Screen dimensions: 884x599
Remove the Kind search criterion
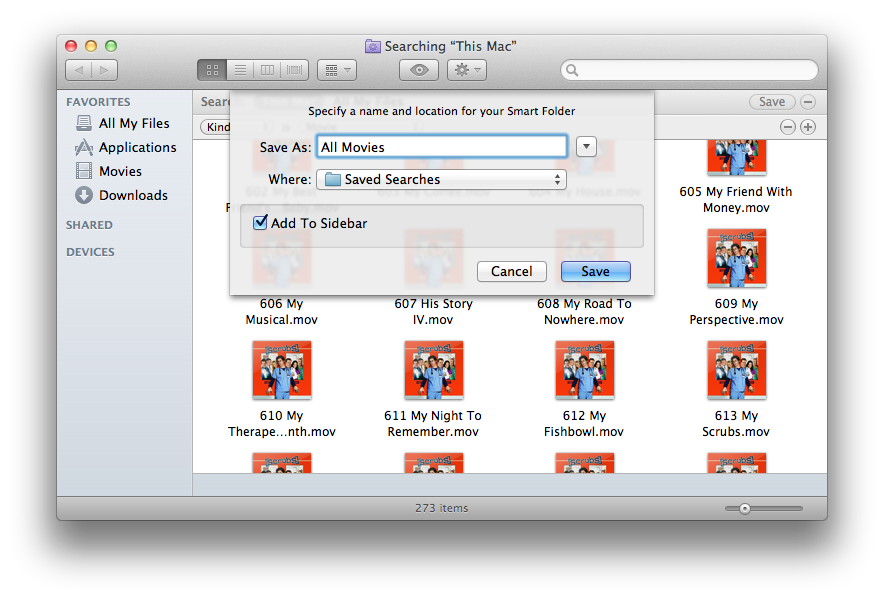click(788, 127)
